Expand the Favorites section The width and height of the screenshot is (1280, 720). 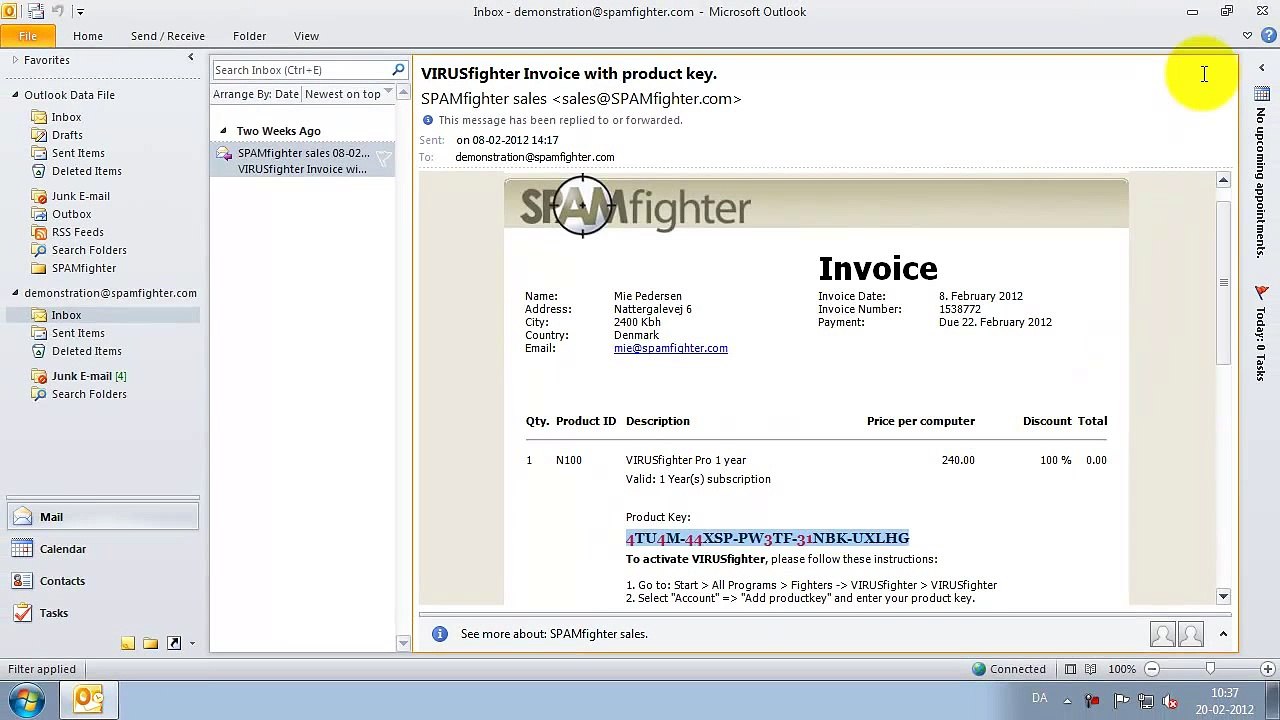pos(15,60)
